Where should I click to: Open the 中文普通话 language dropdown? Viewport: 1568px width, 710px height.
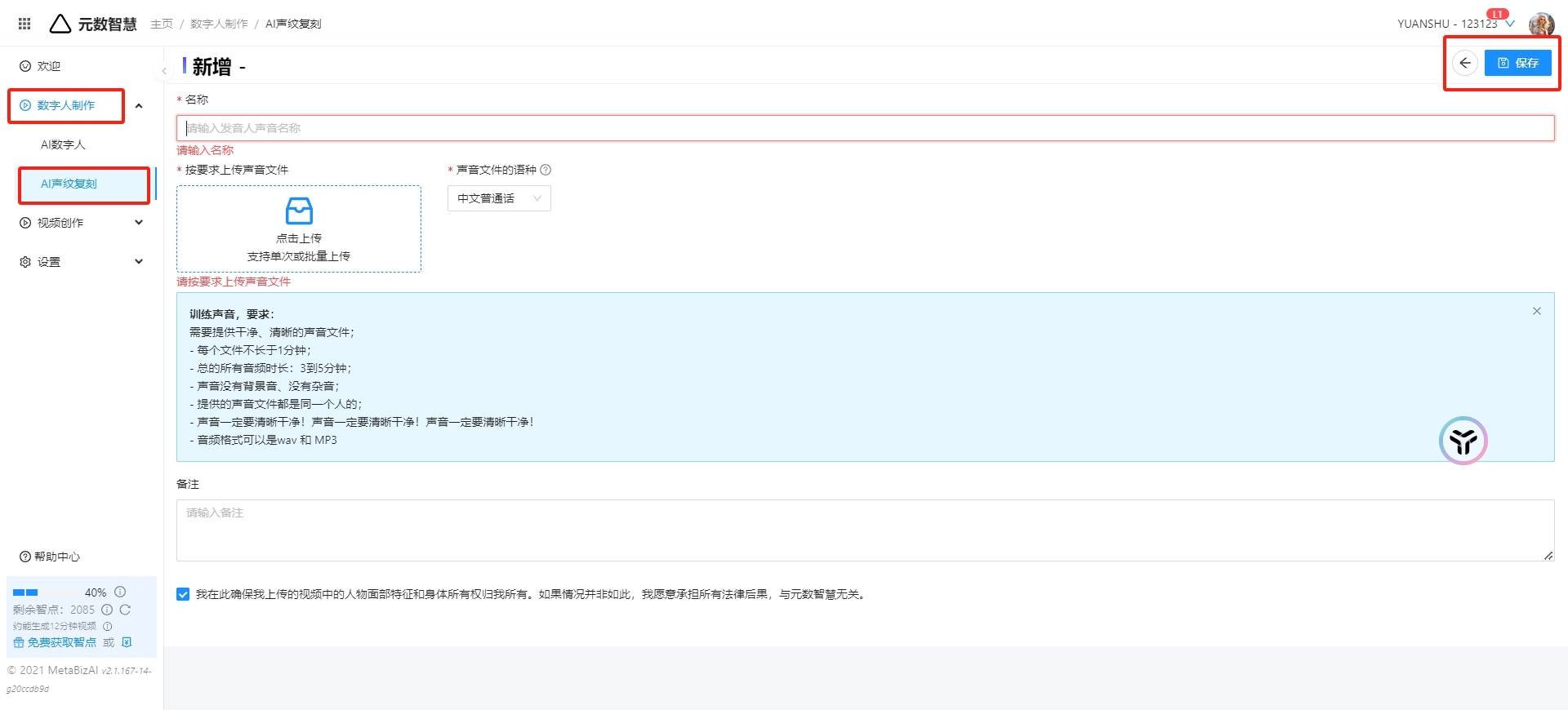[499, 198]
